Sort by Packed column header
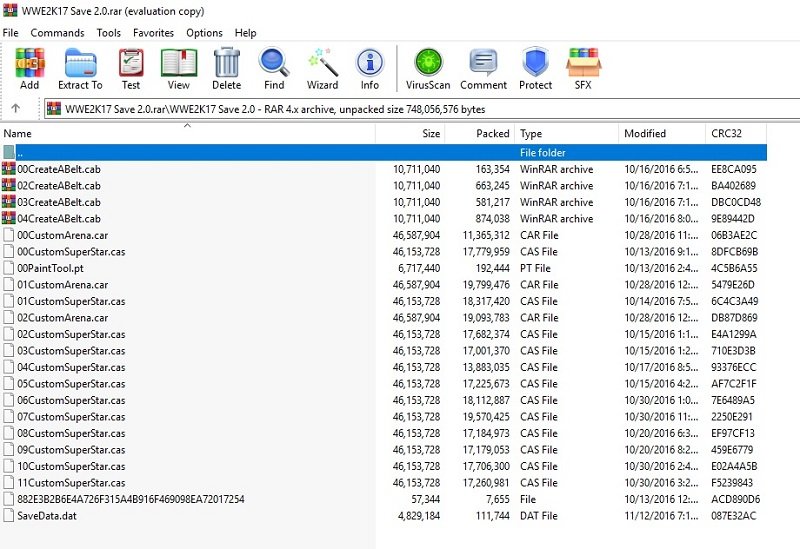 pyautogui.click(x=480, y=133)
